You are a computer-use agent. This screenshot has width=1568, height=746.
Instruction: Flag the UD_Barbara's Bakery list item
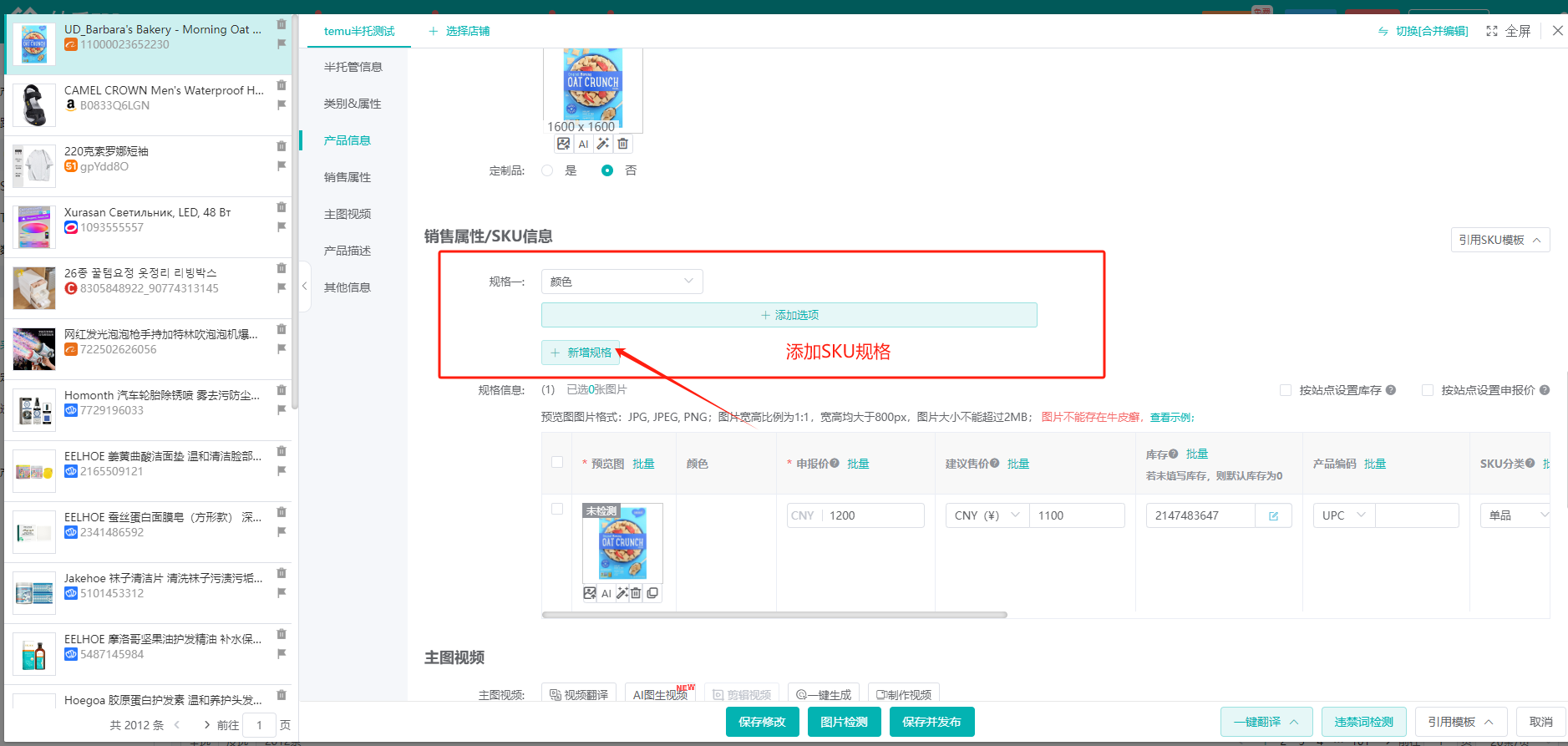[x=282, y=43]
